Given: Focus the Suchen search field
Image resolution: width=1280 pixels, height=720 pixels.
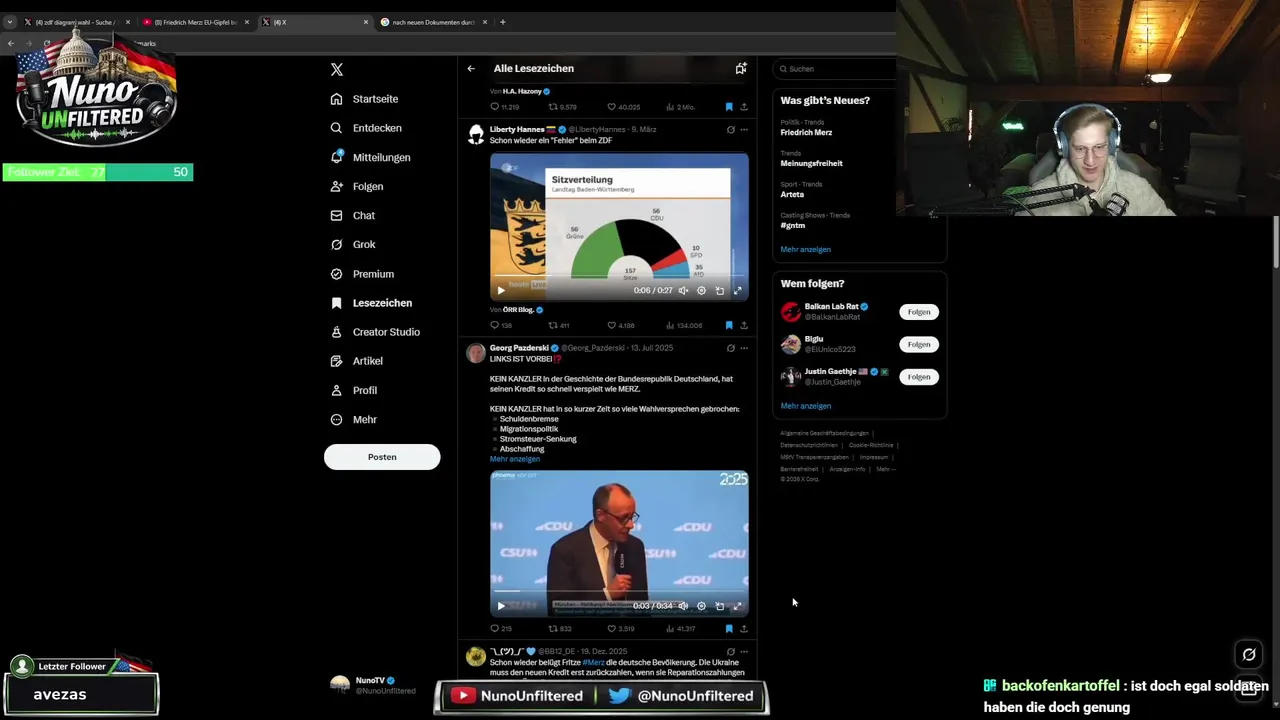Looking at the screenshot, I should coord(838,69).
